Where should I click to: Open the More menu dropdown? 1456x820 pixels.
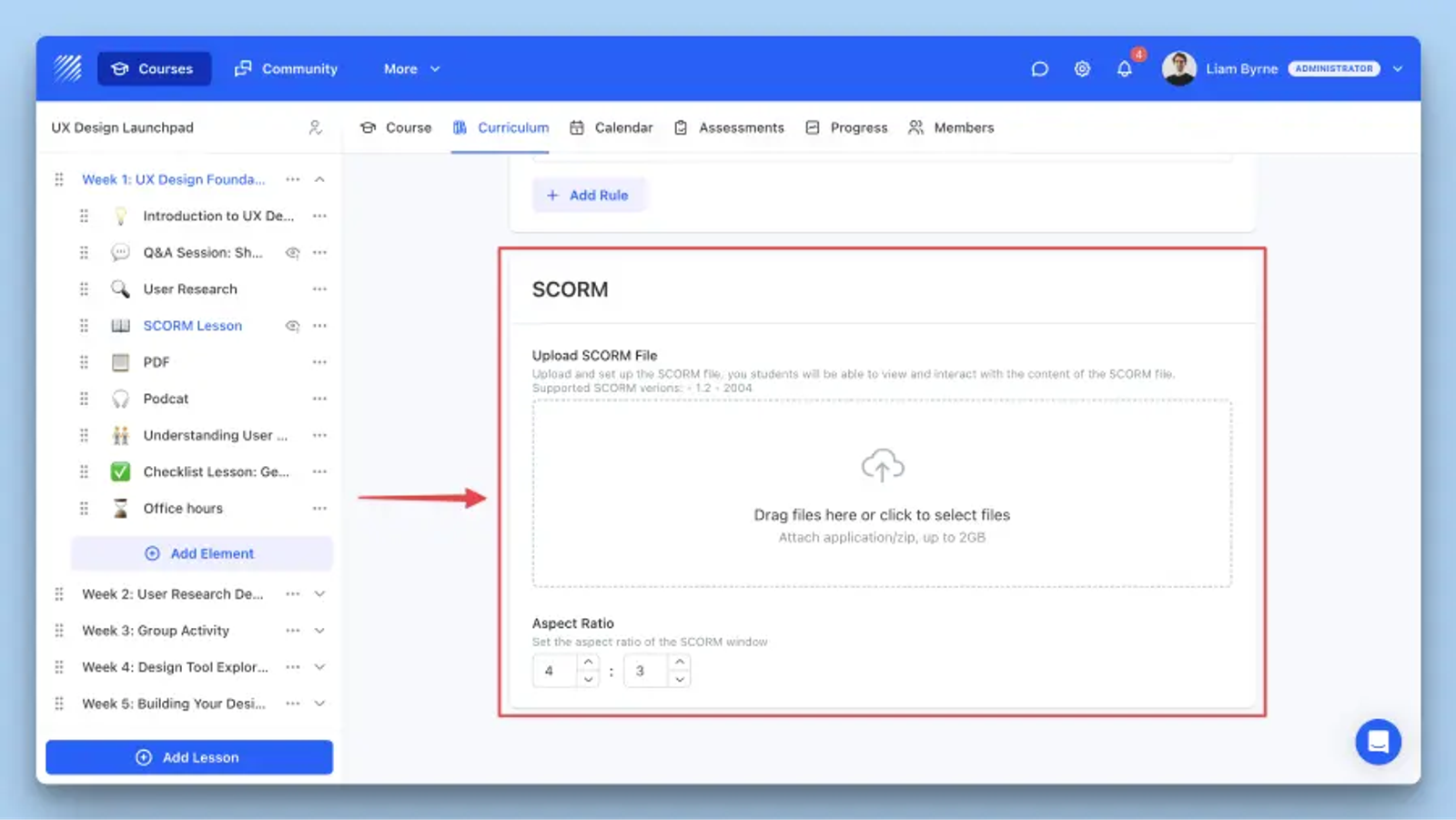[411, 69]
